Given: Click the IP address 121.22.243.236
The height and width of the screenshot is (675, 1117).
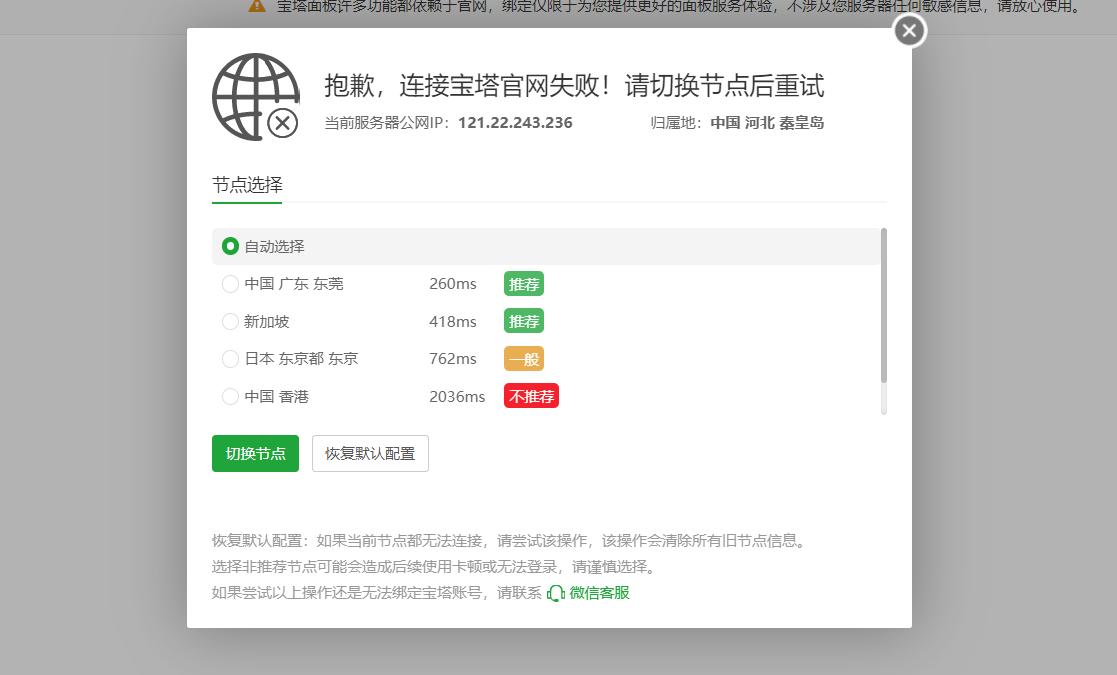Looking at the screenshot, I should click(x=515, y=122).
